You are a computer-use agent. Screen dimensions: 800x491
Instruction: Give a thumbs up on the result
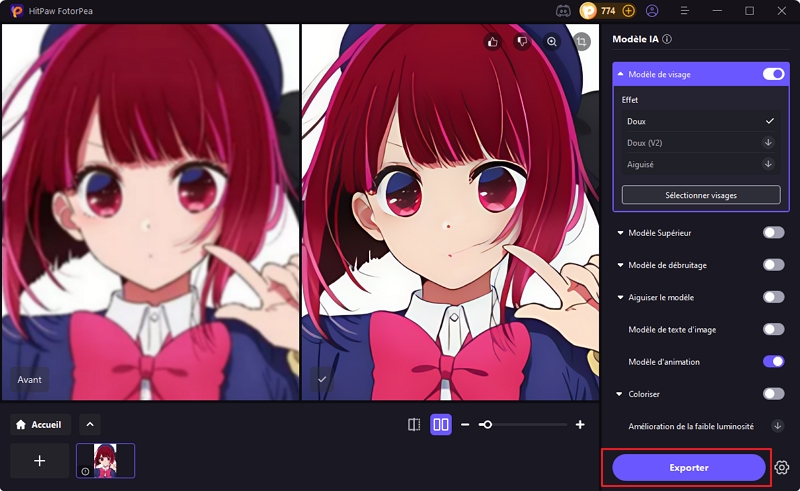click(493, 42)
